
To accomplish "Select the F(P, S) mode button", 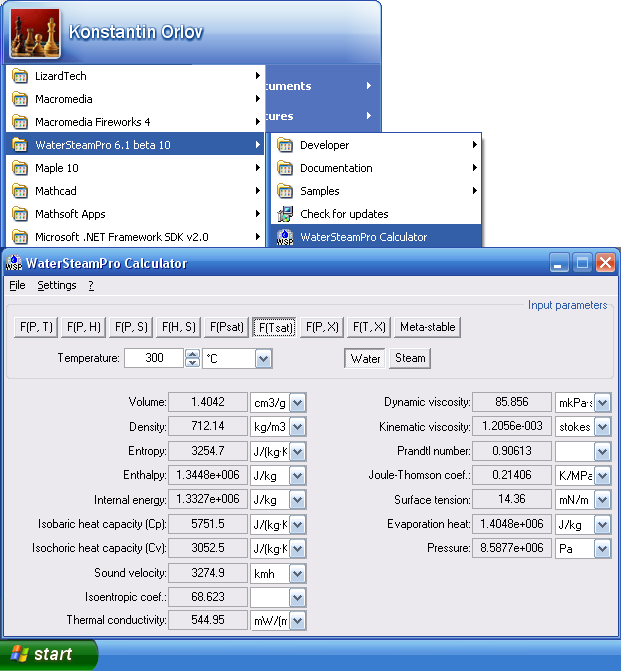I will (x=131, y=327).
